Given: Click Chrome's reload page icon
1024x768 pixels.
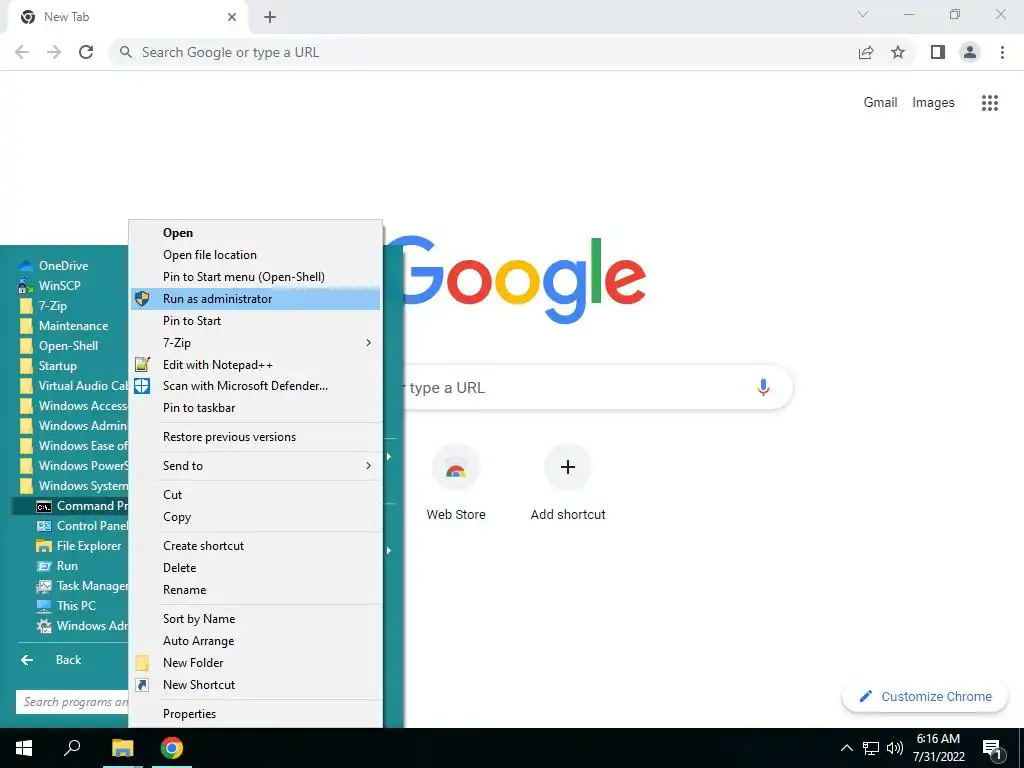Looking at the screenshot, I should pyautogui.click(x=86, y=52).
